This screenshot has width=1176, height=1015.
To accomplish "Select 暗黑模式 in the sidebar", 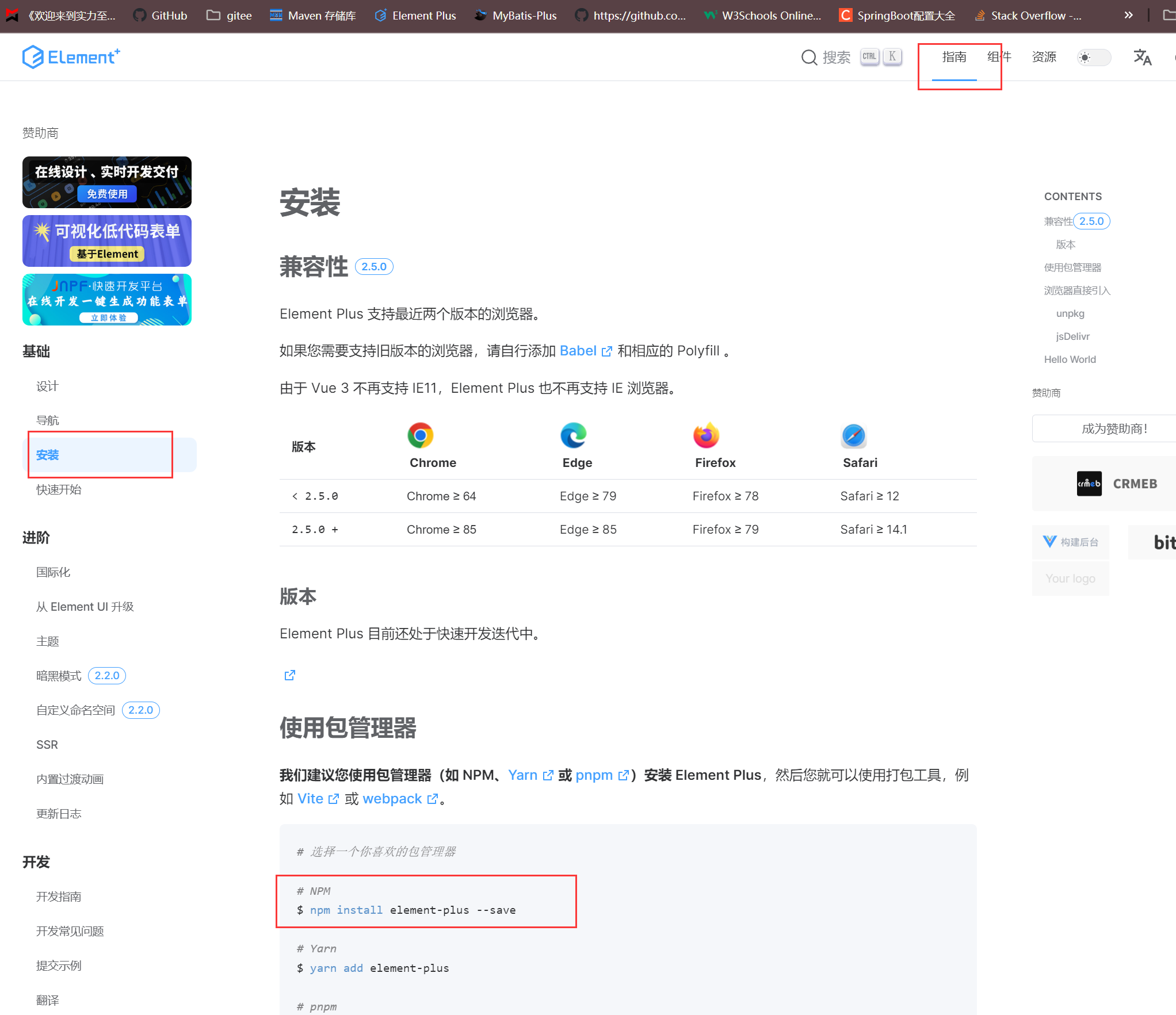I will pos(59,676).
